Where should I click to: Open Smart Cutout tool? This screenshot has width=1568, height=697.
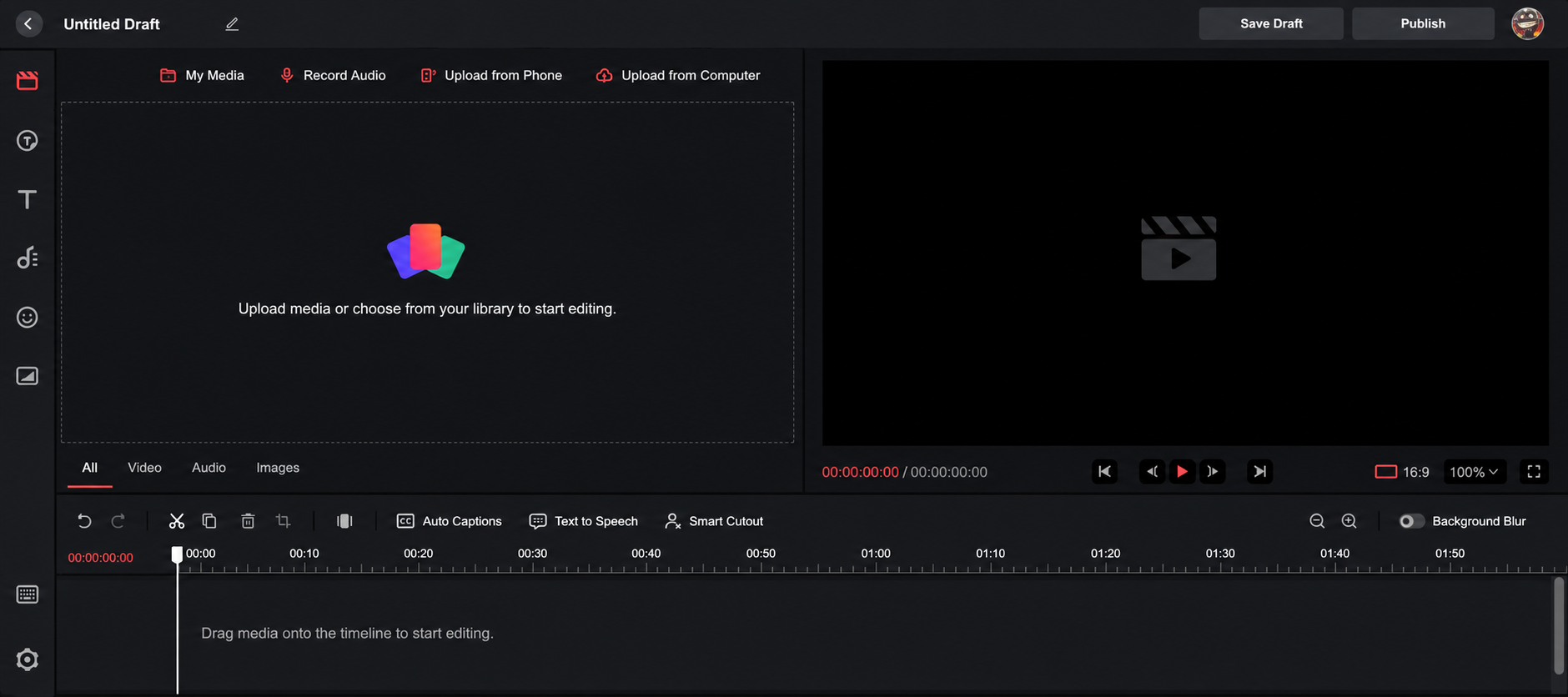[714, 521]
